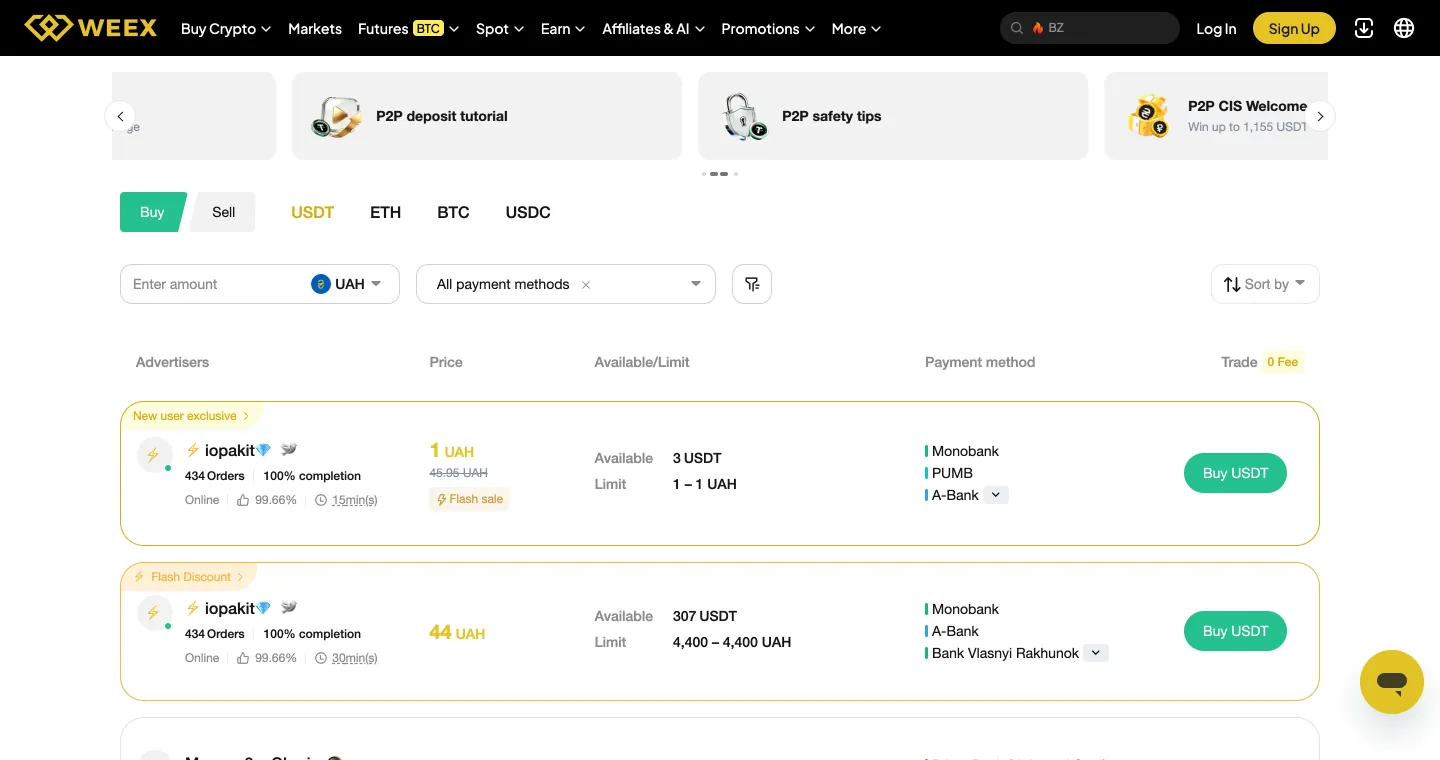
Task: Clear payment method with the x icon
Action: pyautogui.click(x=586, y=285)
